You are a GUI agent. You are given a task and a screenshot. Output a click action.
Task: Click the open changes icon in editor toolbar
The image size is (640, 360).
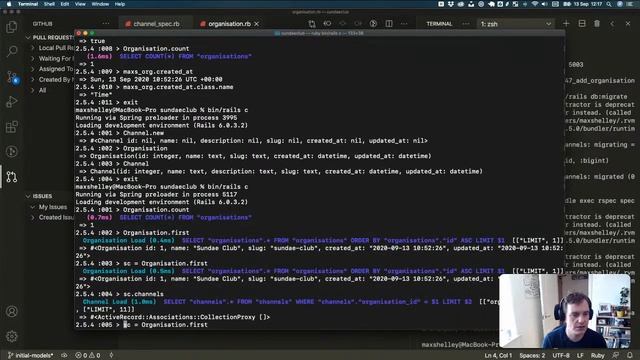pos(312,24)
